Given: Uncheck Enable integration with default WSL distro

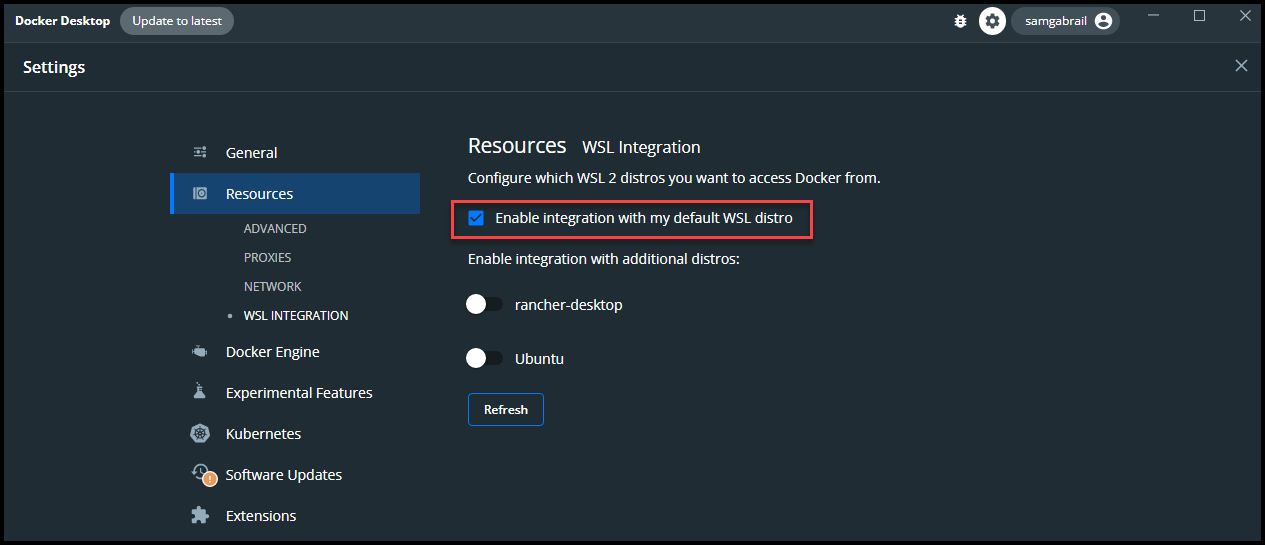Looking at the screenshot, I should 476,218.
